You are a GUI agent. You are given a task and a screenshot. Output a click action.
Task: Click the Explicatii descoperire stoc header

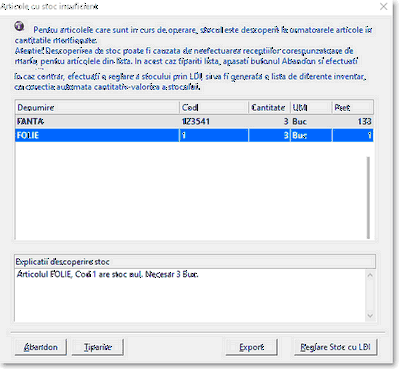point(195,262)
